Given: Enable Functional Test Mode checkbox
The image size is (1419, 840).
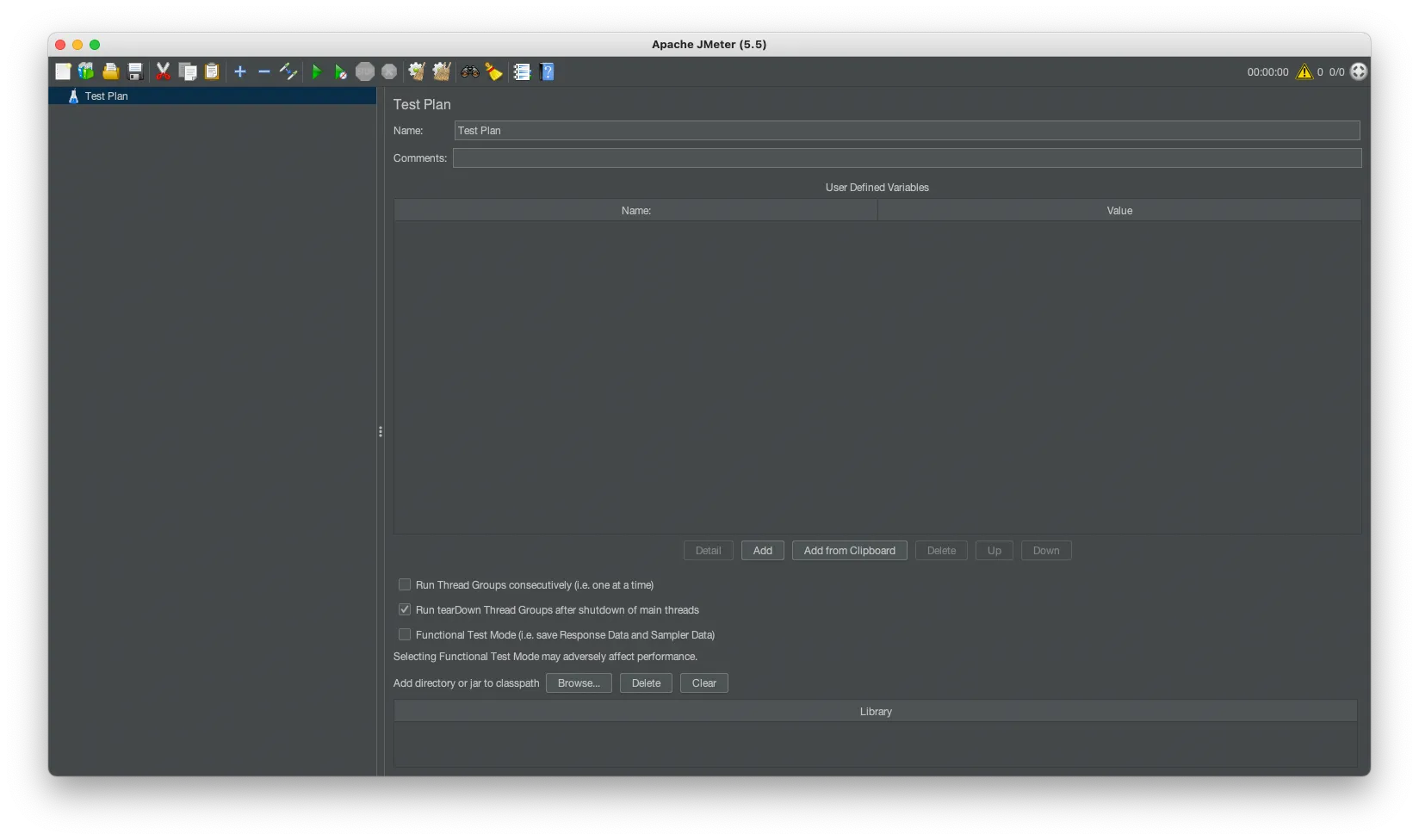Looking at the screenshot, I should [x=405, y=635].
